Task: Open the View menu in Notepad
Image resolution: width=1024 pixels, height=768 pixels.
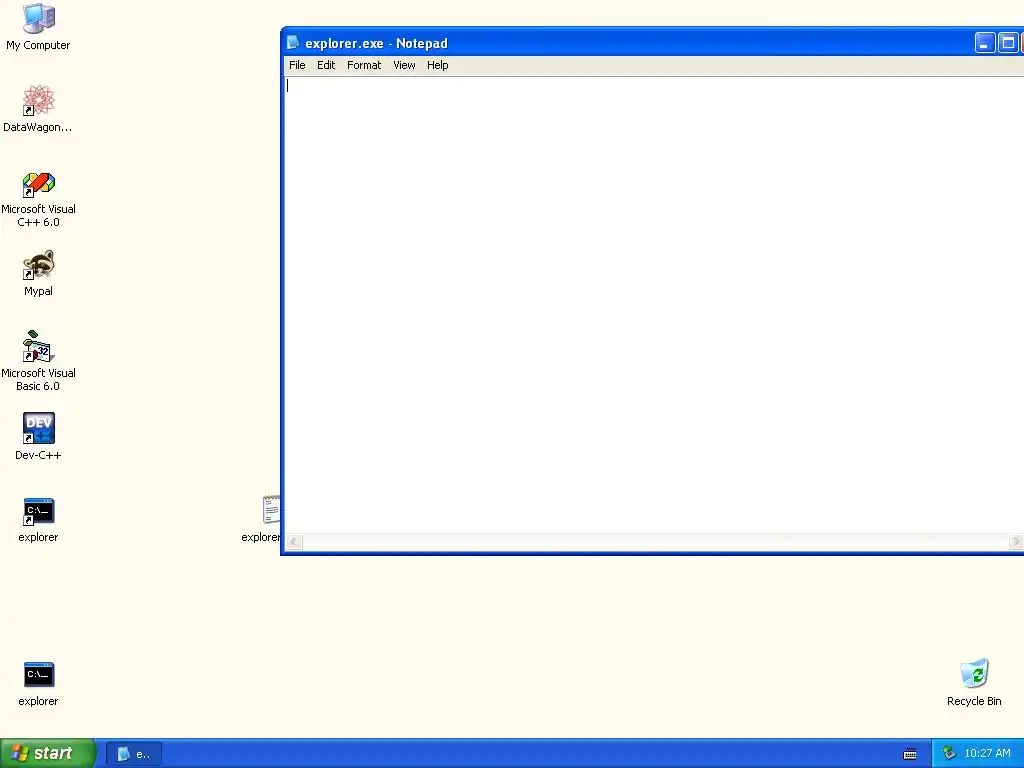Action: (404, 65)
